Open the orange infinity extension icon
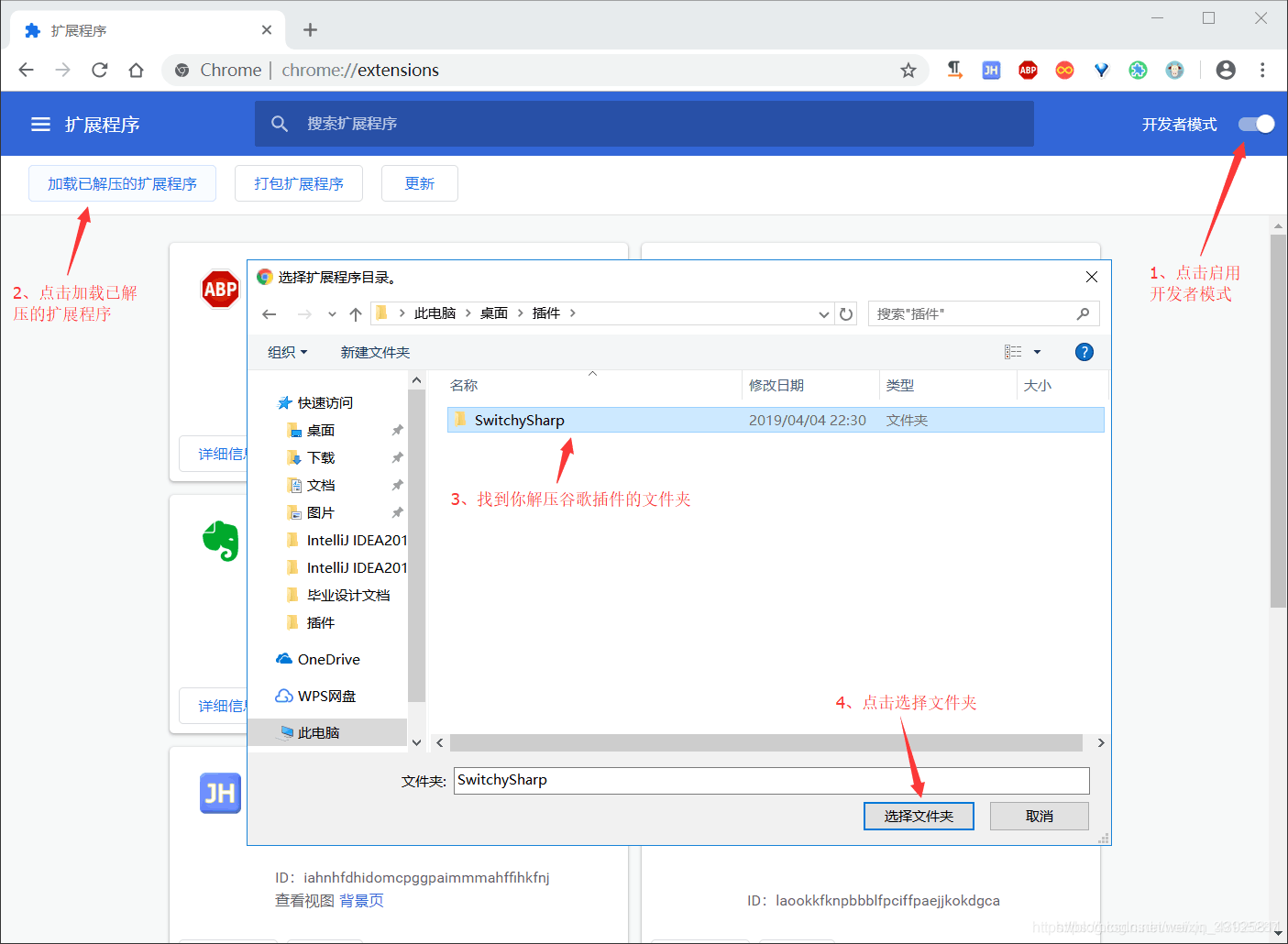Image resolution: width=1288 pixels, height=944 pixels. pyautogui.click(x=1064, y=70)
